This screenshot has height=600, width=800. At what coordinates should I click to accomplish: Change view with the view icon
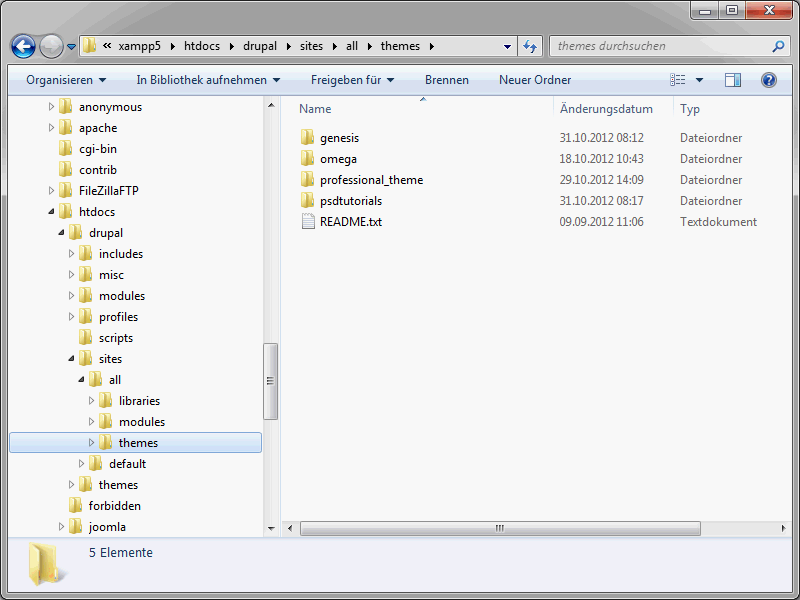[x=678, y=80]
